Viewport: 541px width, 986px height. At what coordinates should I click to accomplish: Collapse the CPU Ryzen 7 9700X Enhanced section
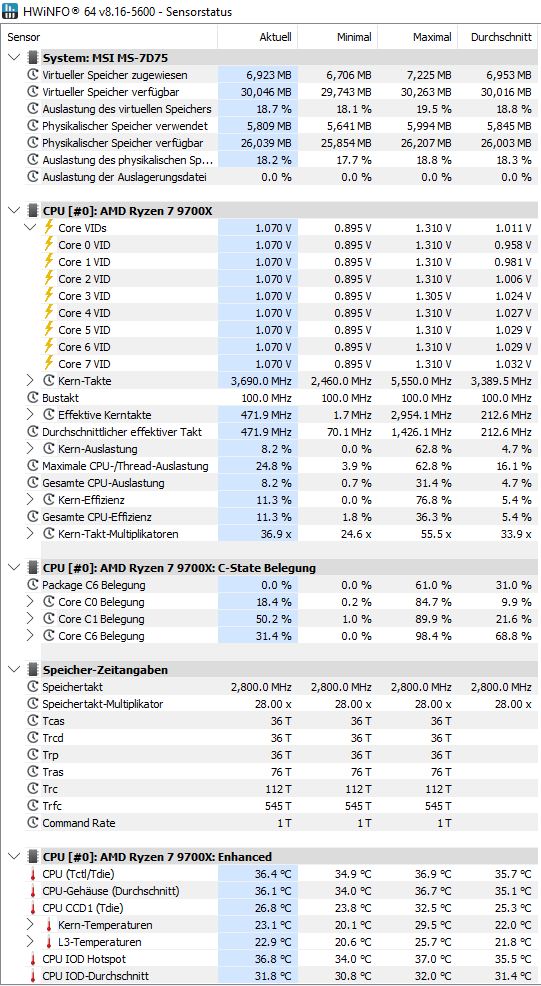(x=14, y=856)
